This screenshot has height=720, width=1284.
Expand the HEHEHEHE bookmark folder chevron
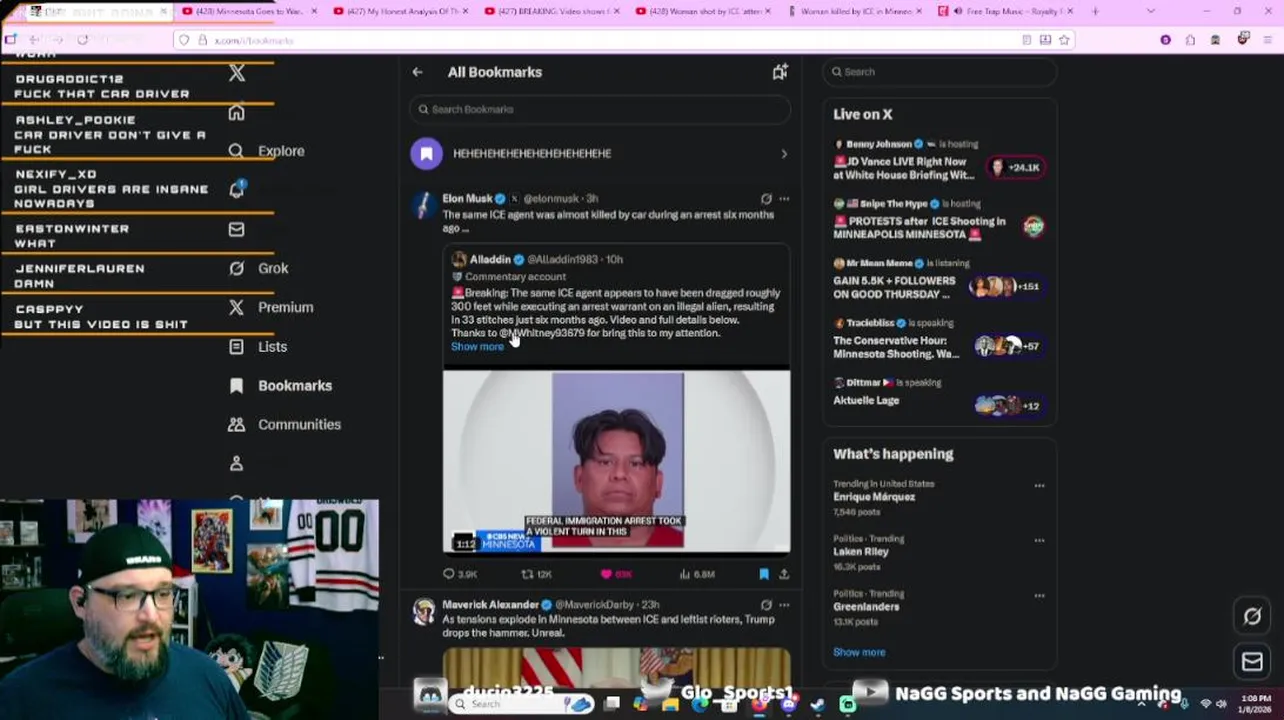784,154
